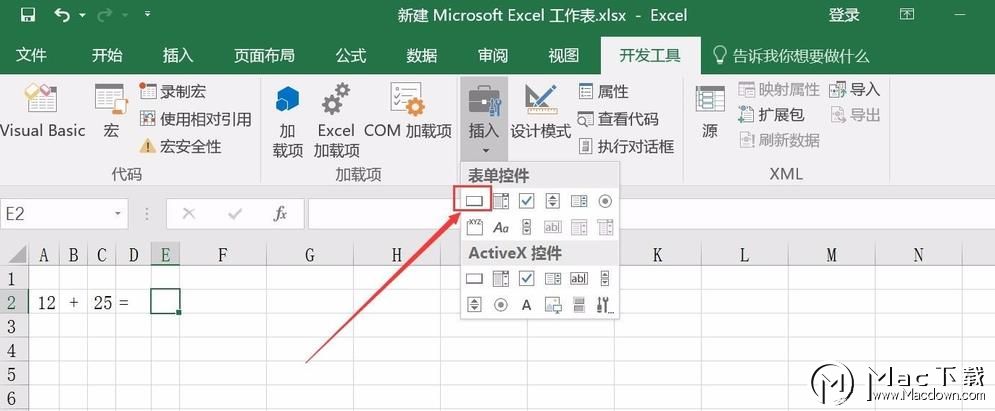Select column header G
Viewport: 995px width, 411px height.
point(310,255)
